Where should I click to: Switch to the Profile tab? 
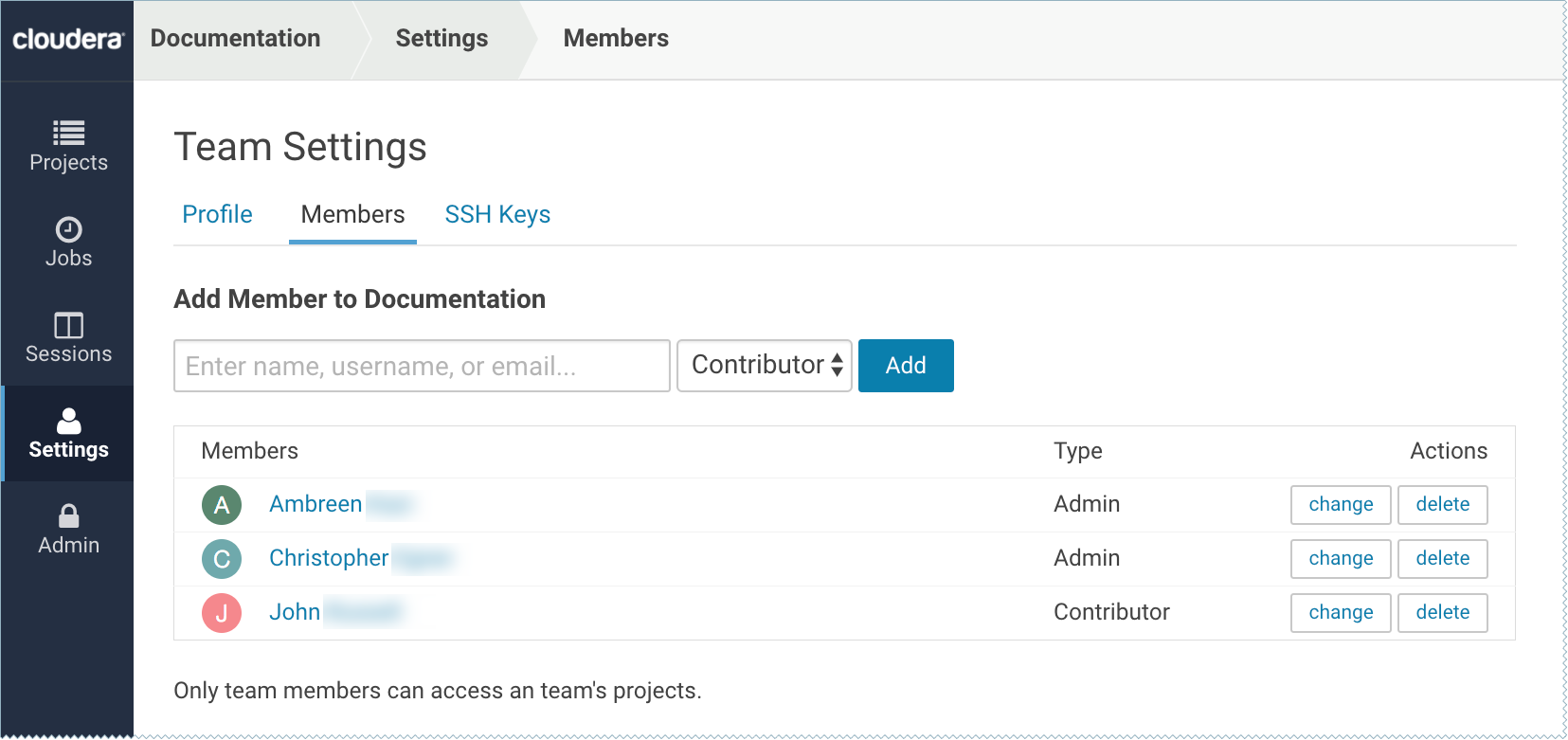coord(217,215)
